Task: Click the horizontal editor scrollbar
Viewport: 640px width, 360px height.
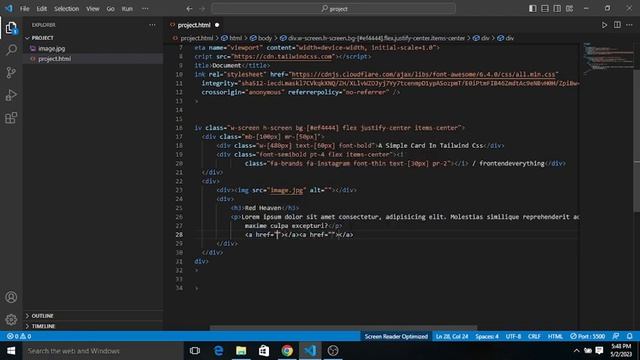Action: 343,328
